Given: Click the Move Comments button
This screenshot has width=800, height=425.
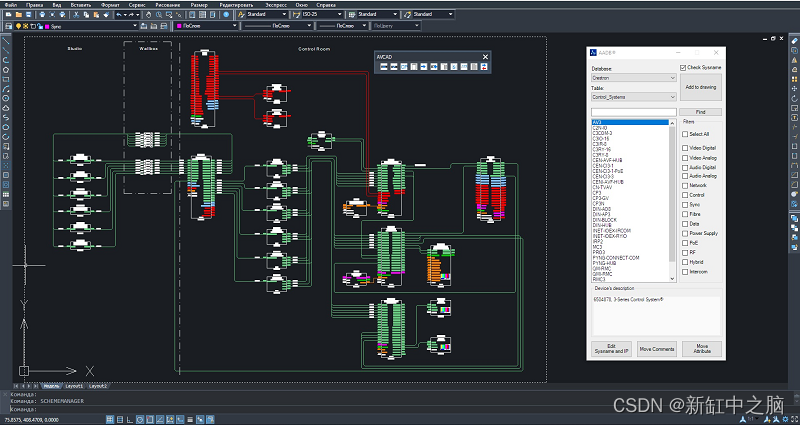Looking at the screenshot, I should pyautogui.click(x=657, y=349).
